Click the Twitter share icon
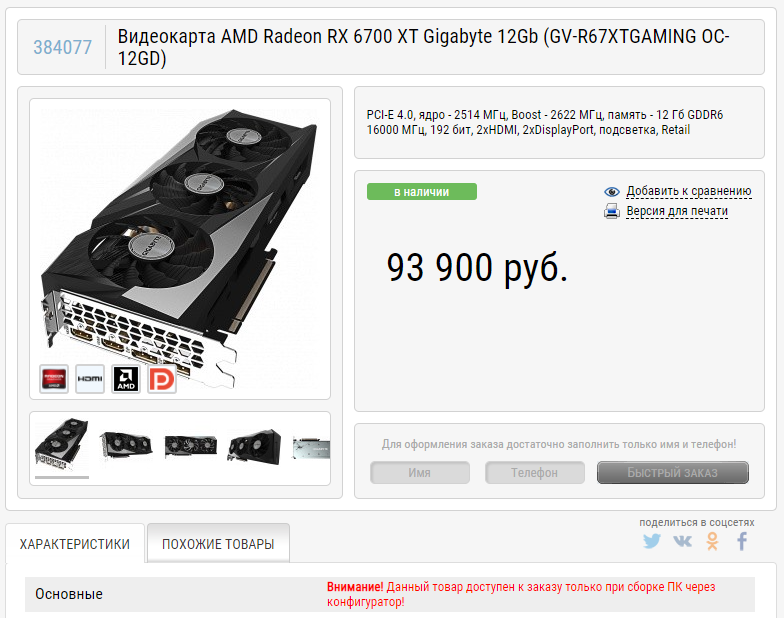The width and height of the screenshot is (784, 618). 652,541
